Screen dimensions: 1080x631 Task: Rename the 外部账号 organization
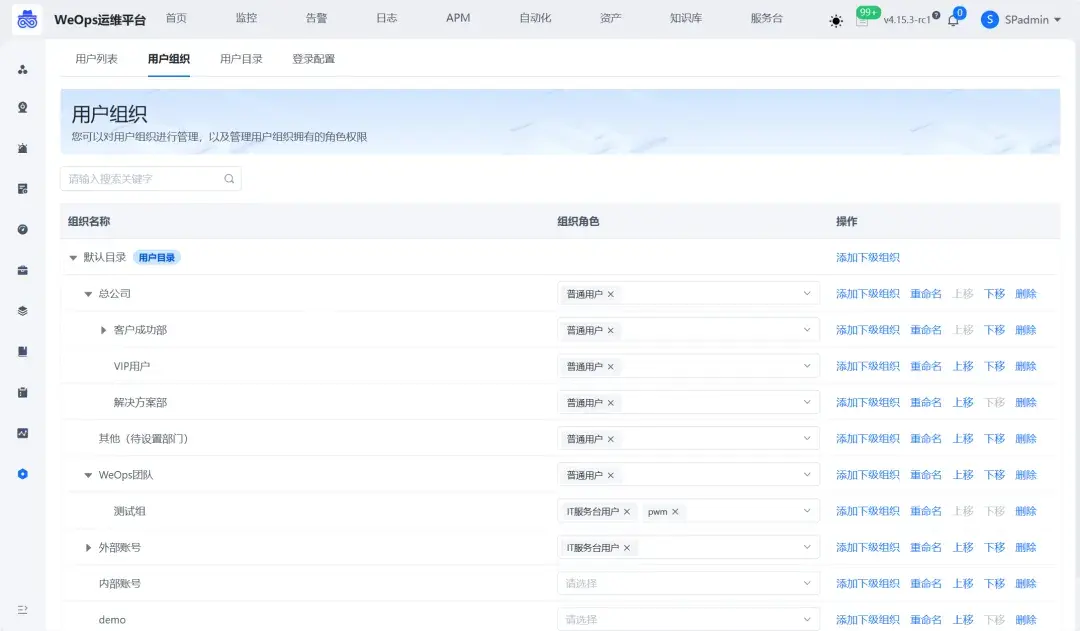click(926, 548)
